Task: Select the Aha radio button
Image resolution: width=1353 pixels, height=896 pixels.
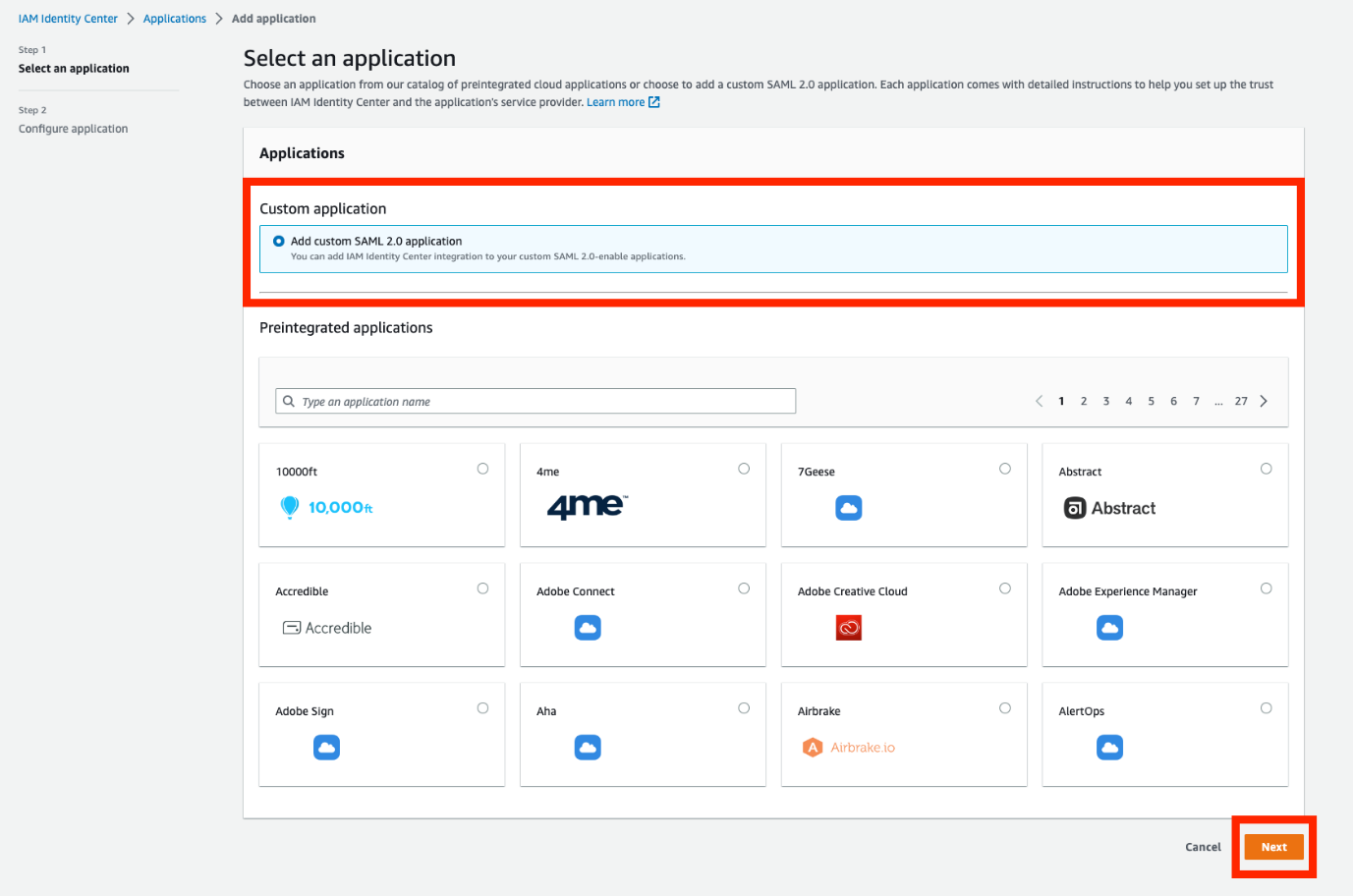Action: pos(744,708)
